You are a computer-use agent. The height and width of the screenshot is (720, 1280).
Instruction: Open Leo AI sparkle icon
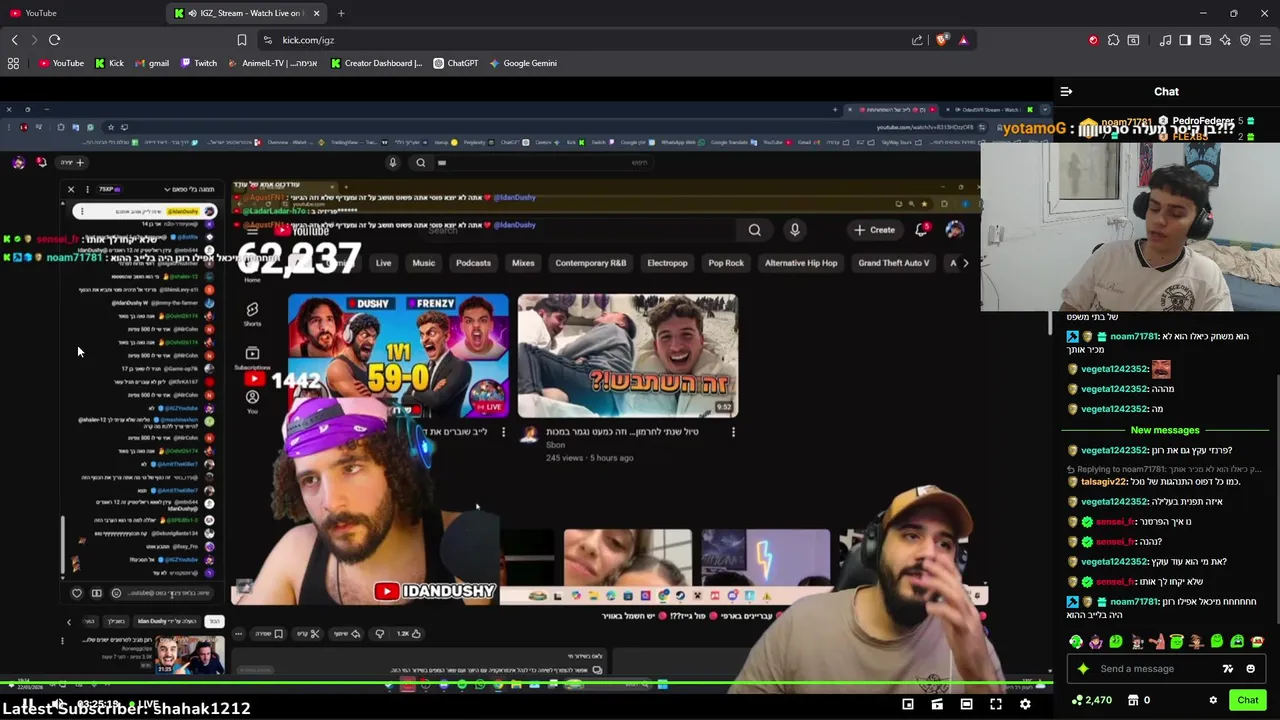pyautogui.click(x=1225, y=40)
